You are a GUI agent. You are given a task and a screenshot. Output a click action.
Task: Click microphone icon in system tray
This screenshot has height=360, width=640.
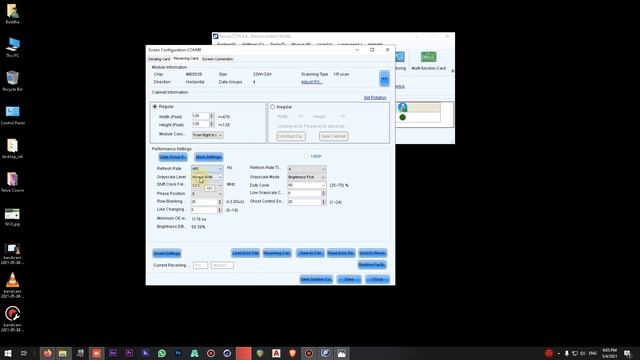567,353
